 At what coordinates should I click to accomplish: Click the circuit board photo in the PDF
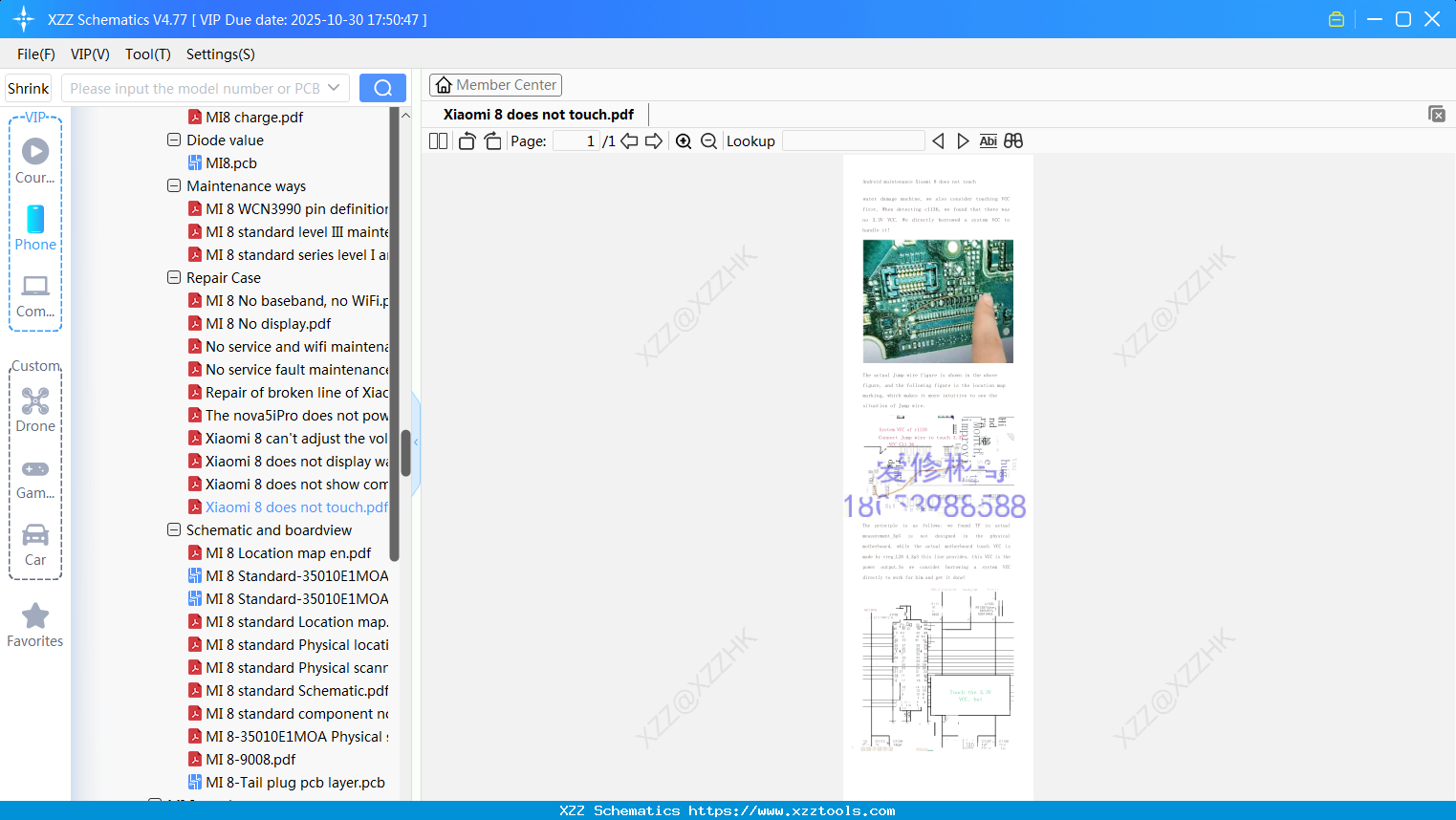click(x=938, y=301)
